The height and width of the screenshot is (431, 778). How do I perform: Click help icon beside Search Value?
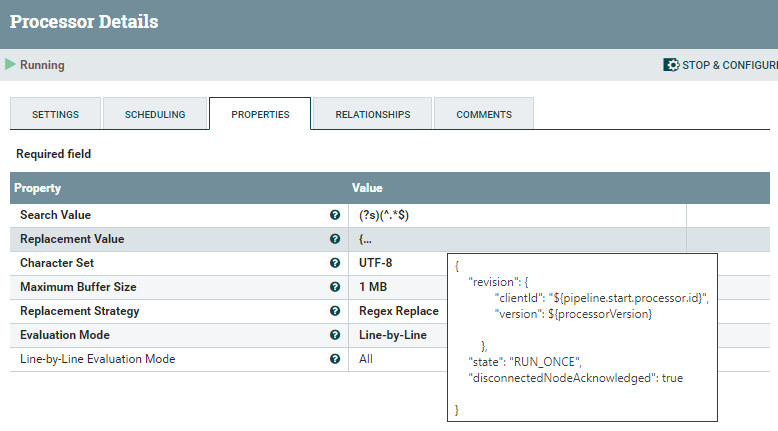click(x=335, y=215)
